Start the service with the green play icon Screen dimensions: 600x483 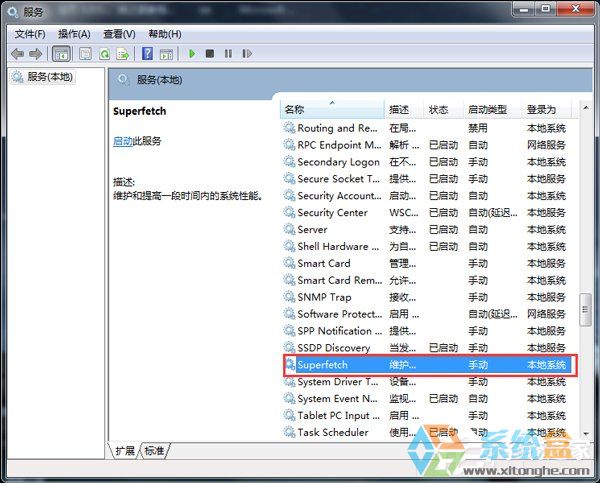pos(192,54)
